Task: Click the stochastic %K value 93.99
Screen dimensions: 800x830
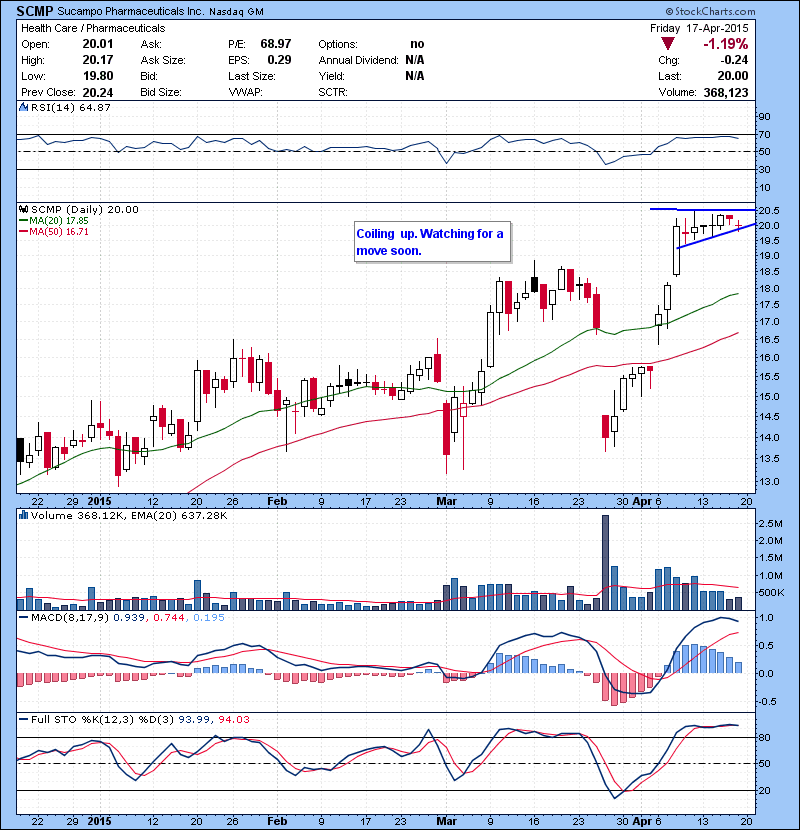Action: (x=193, y=719)
